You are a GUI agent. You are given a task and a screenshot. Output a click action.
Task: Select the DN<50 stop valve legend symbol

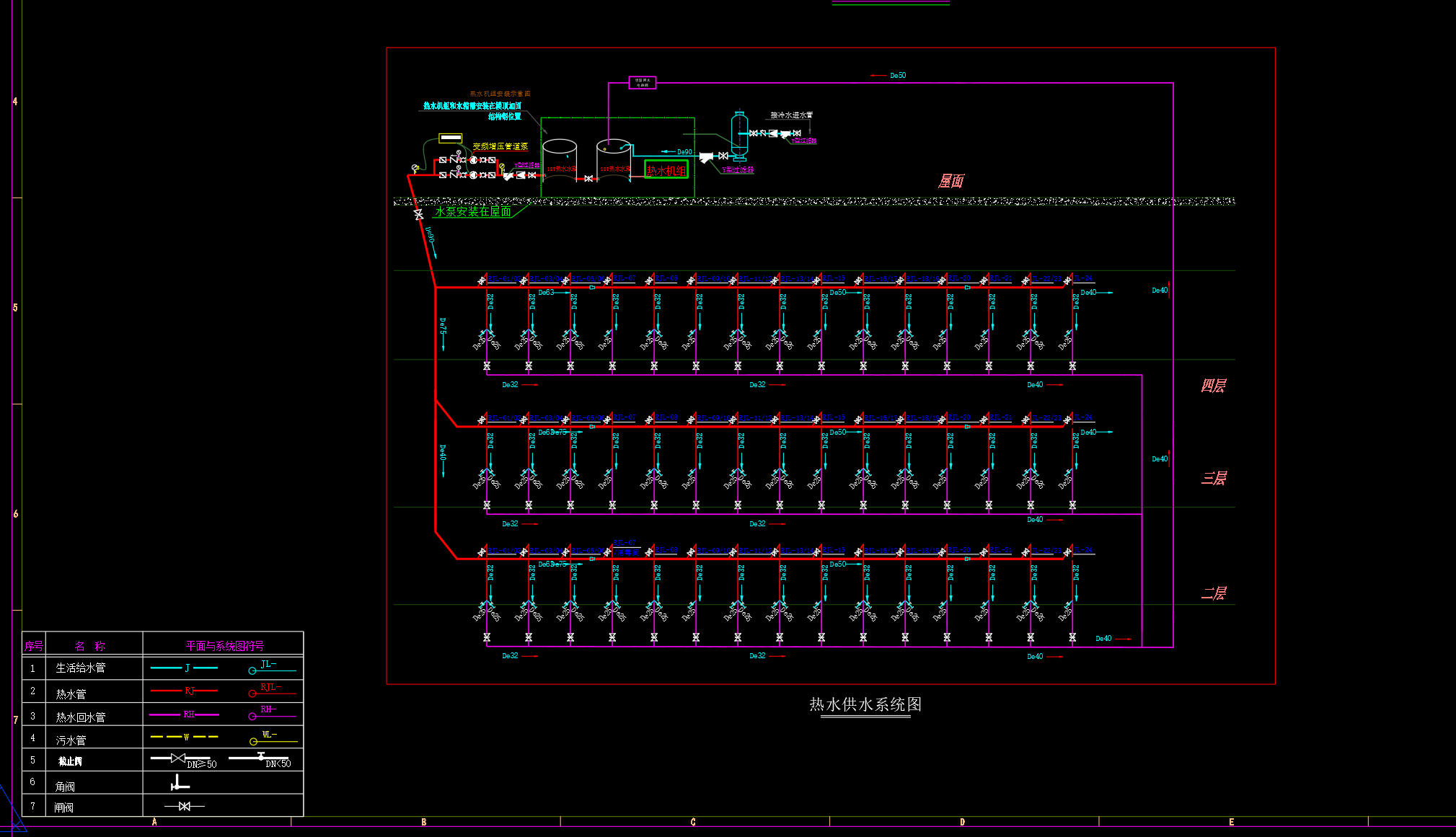(x=260, y=759)
